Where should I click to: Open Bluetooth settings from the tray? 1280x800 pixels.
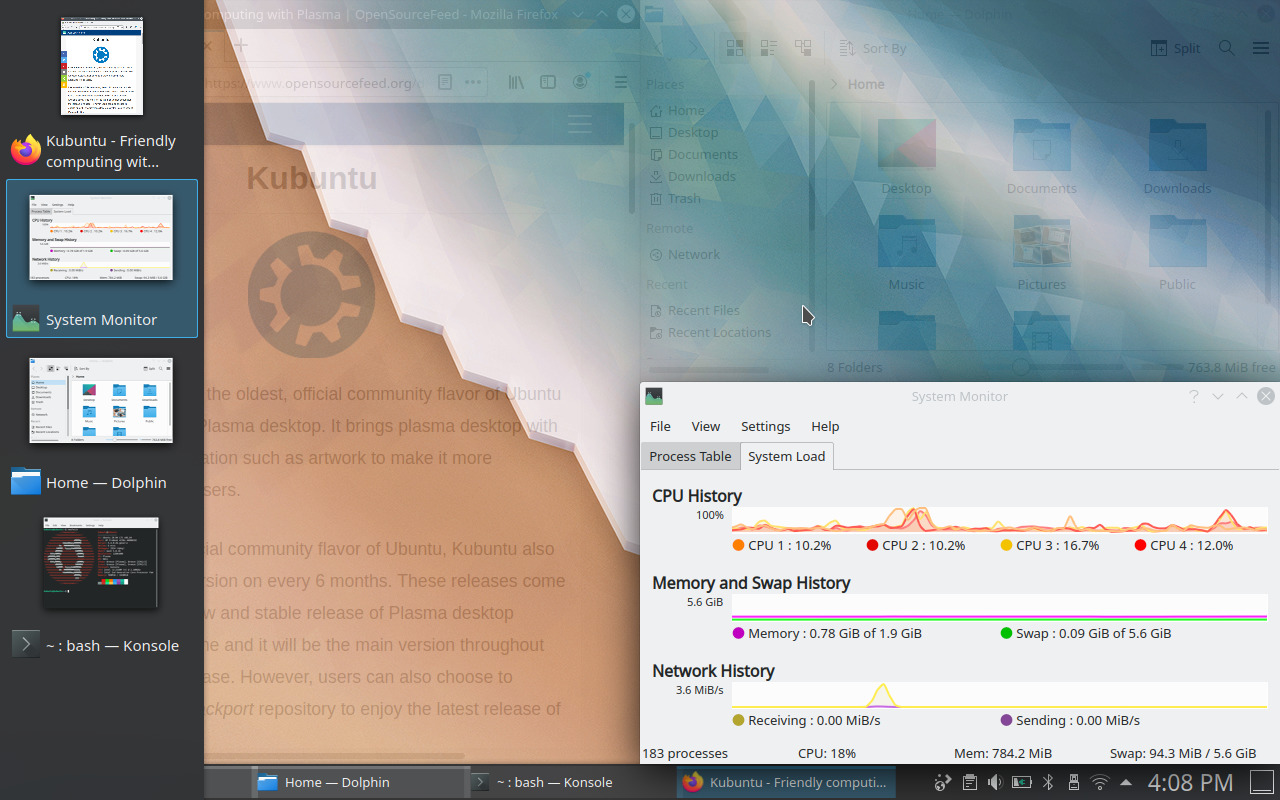1048,782
